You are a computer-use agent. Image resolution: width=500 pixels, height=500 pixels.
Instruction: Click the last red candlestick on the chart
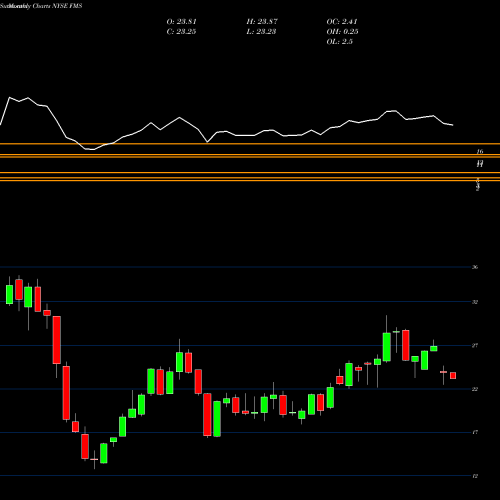coord(453,376)
